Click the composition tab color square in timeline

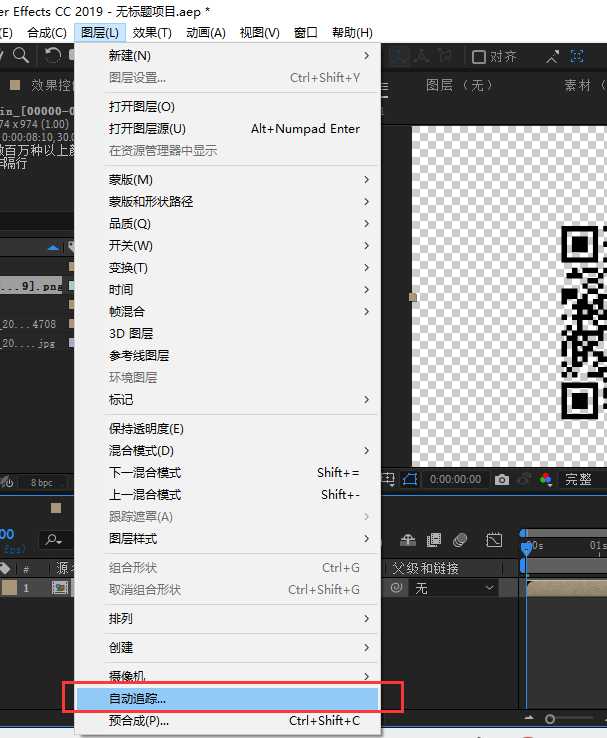coord(56,508)
